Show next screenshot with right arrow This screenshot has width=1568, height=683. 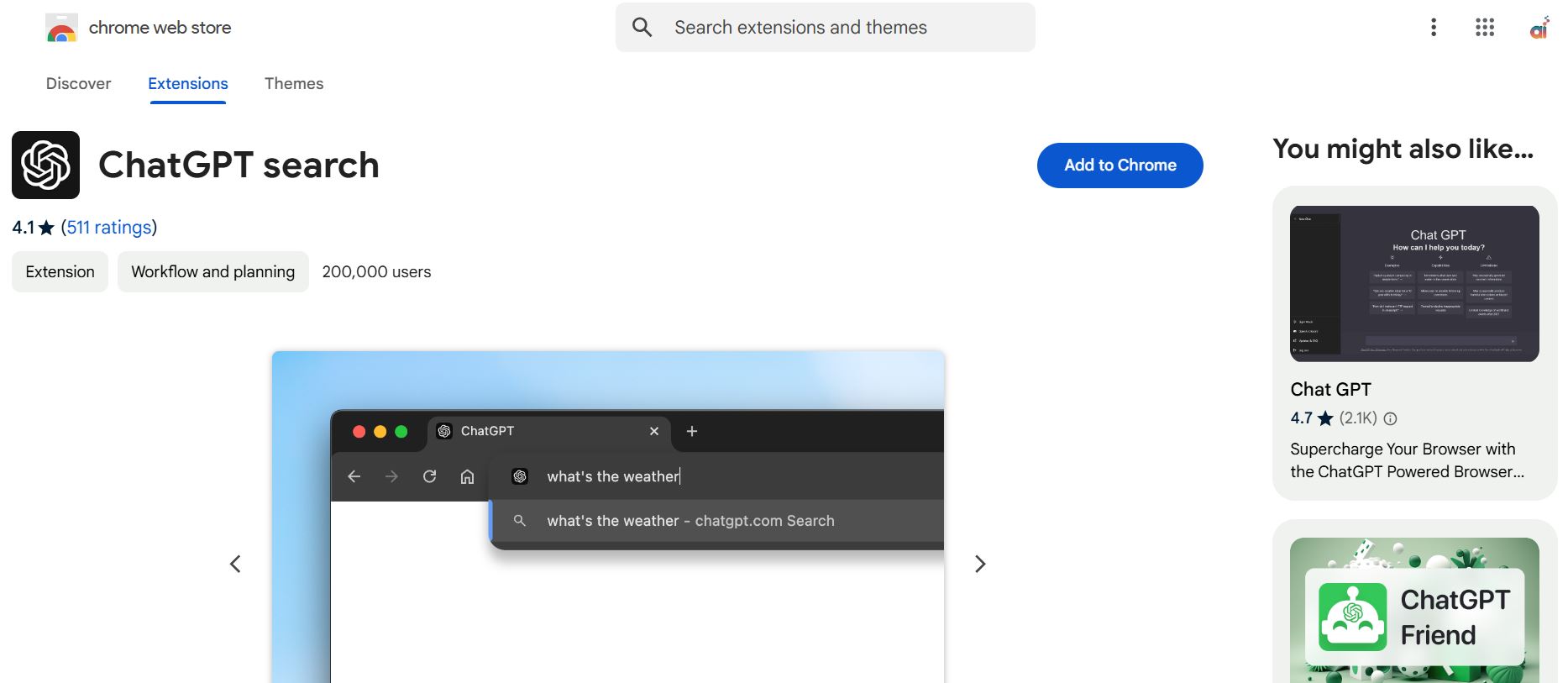pyautogui.click(x=980, y=564)
